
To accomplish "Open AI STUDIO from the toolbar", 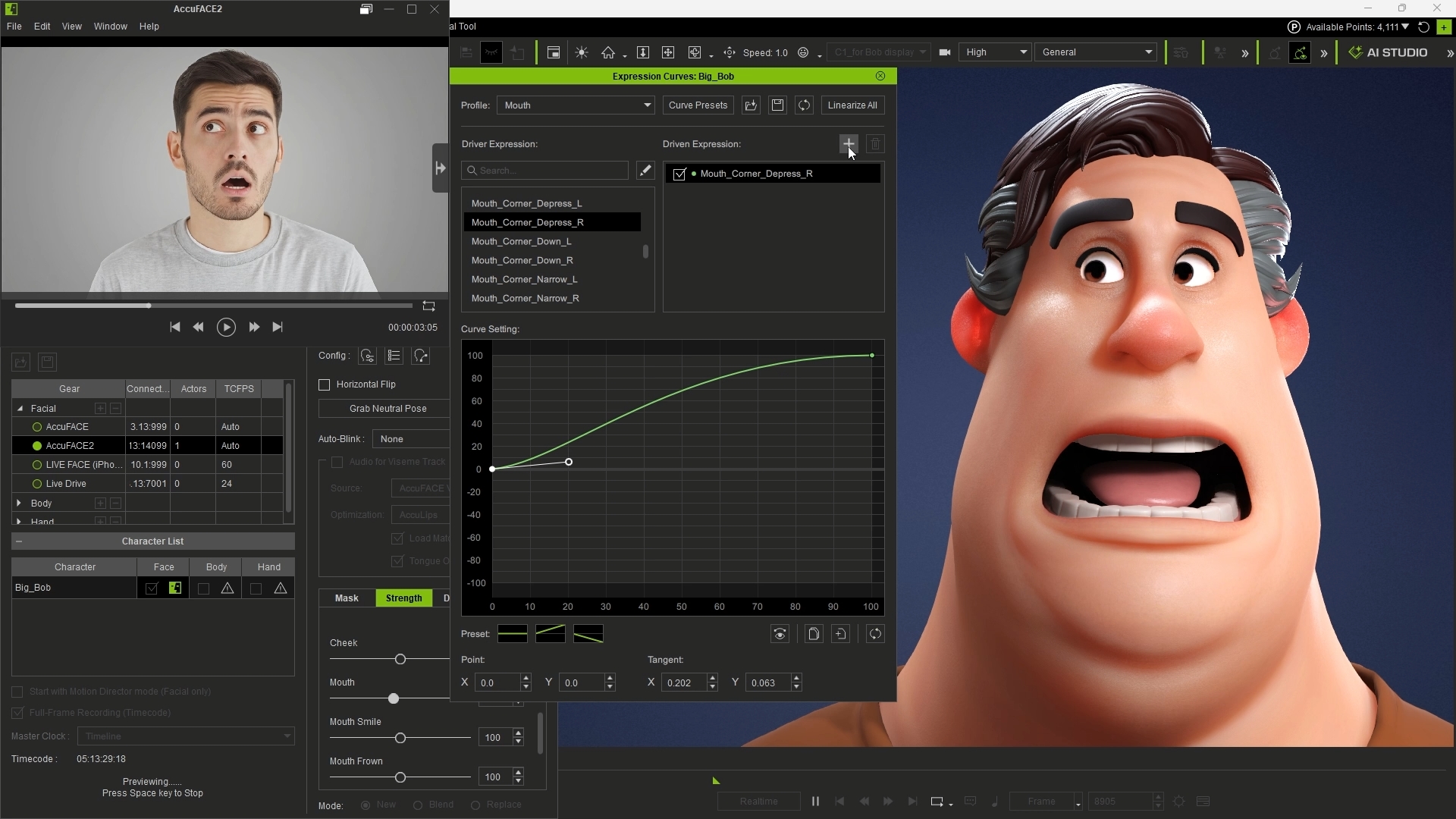I will click(x=1389, y=52).
